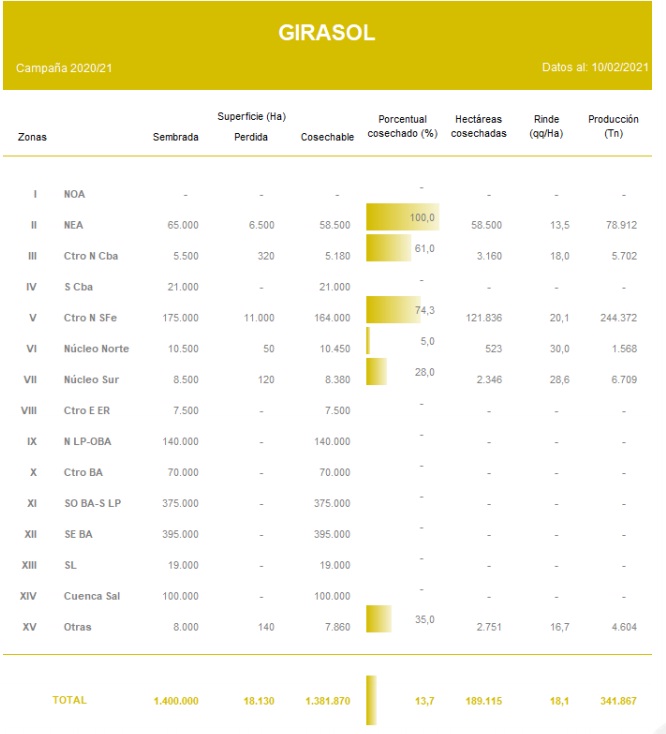The image size is (666, 734).
Task: Select the Sembrada column header
Action: pyautogui.click(x=175, y=137)
